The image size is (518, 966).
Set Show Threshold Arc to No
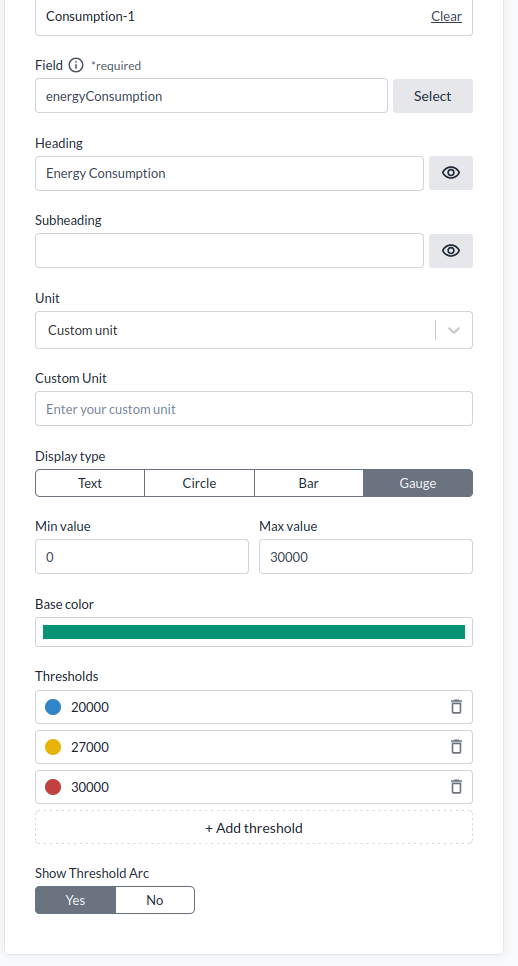(x=155, y=900)
